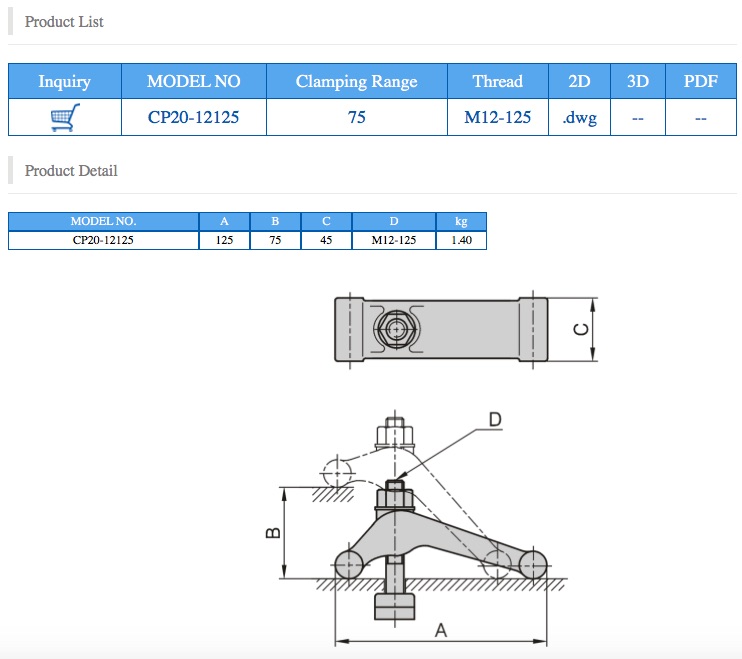Click the top-view clamp drawing

440,329
